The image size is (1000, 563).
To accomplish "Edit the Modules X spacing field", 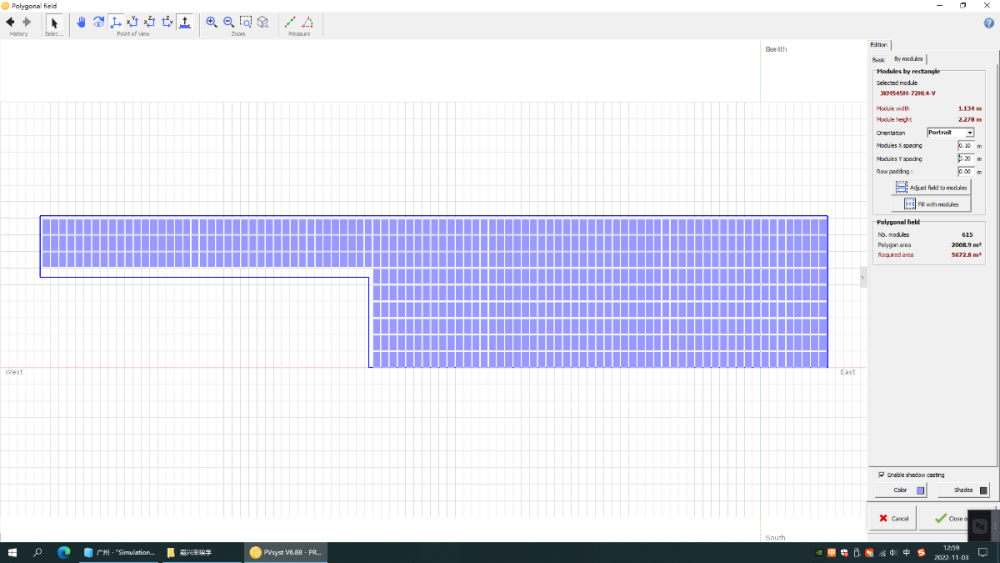I will tap(966, 146).
